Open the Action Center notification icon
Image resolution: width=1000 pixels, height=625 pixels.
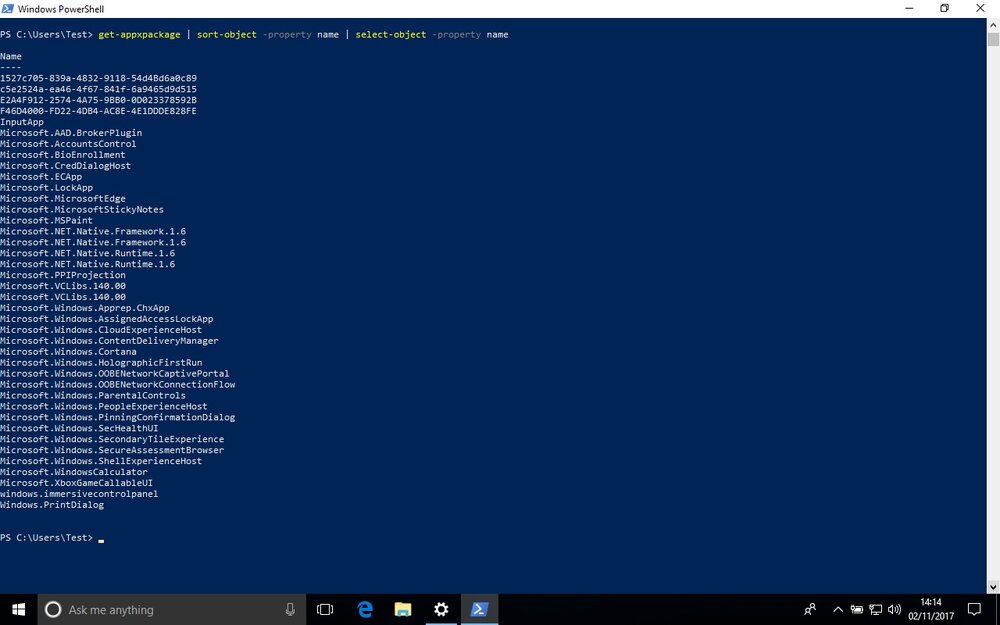[x=974, y=610]
